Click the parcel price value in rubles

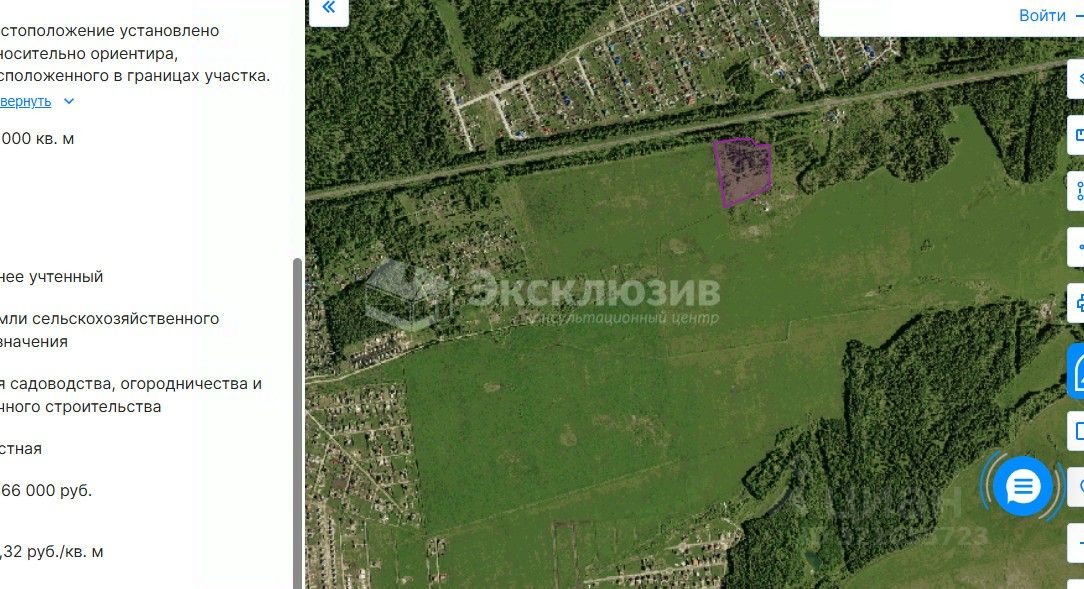pyautogui.click(x=46, y=491)
